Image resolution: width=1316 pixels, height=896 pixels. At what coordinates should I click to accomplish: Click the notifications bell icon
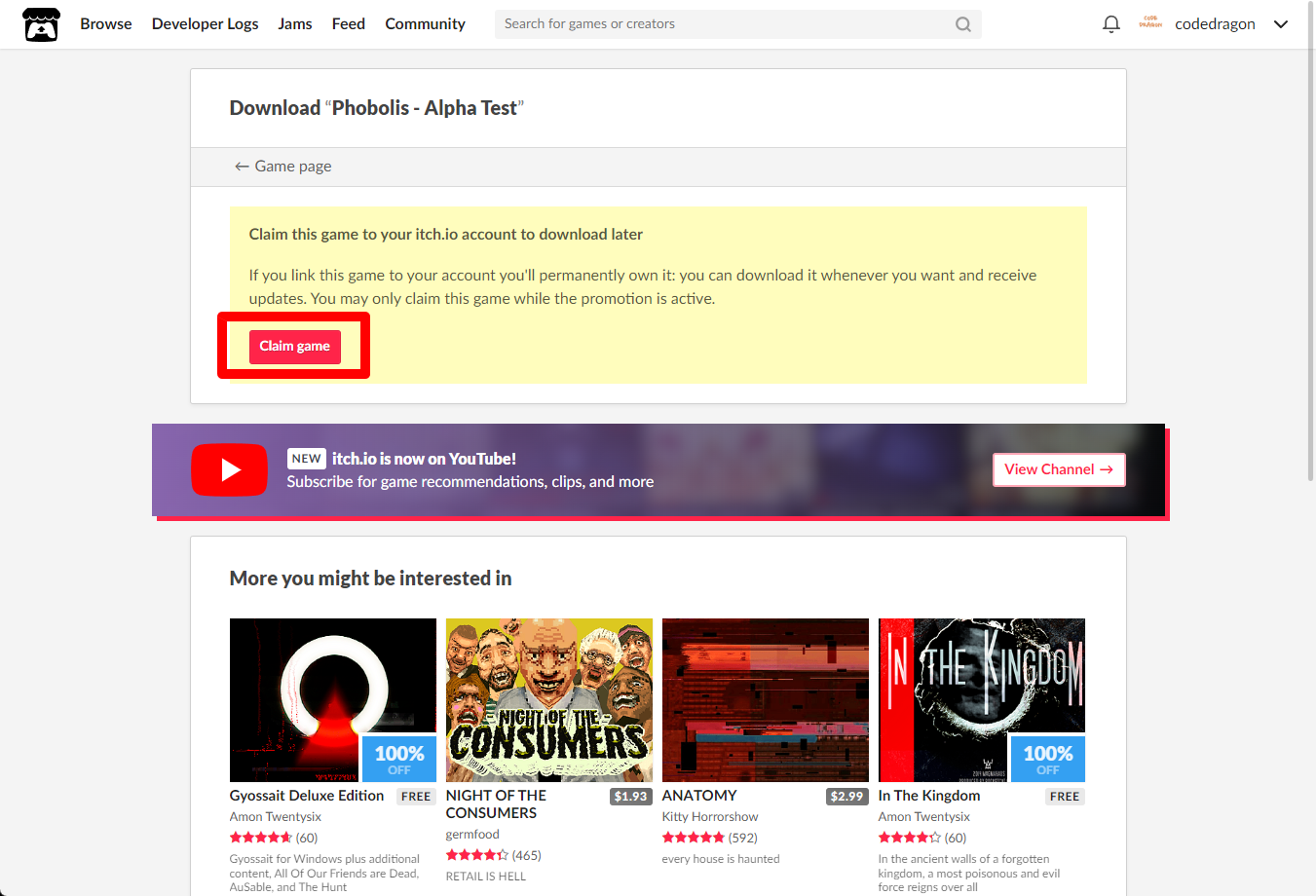[1111, 24]
